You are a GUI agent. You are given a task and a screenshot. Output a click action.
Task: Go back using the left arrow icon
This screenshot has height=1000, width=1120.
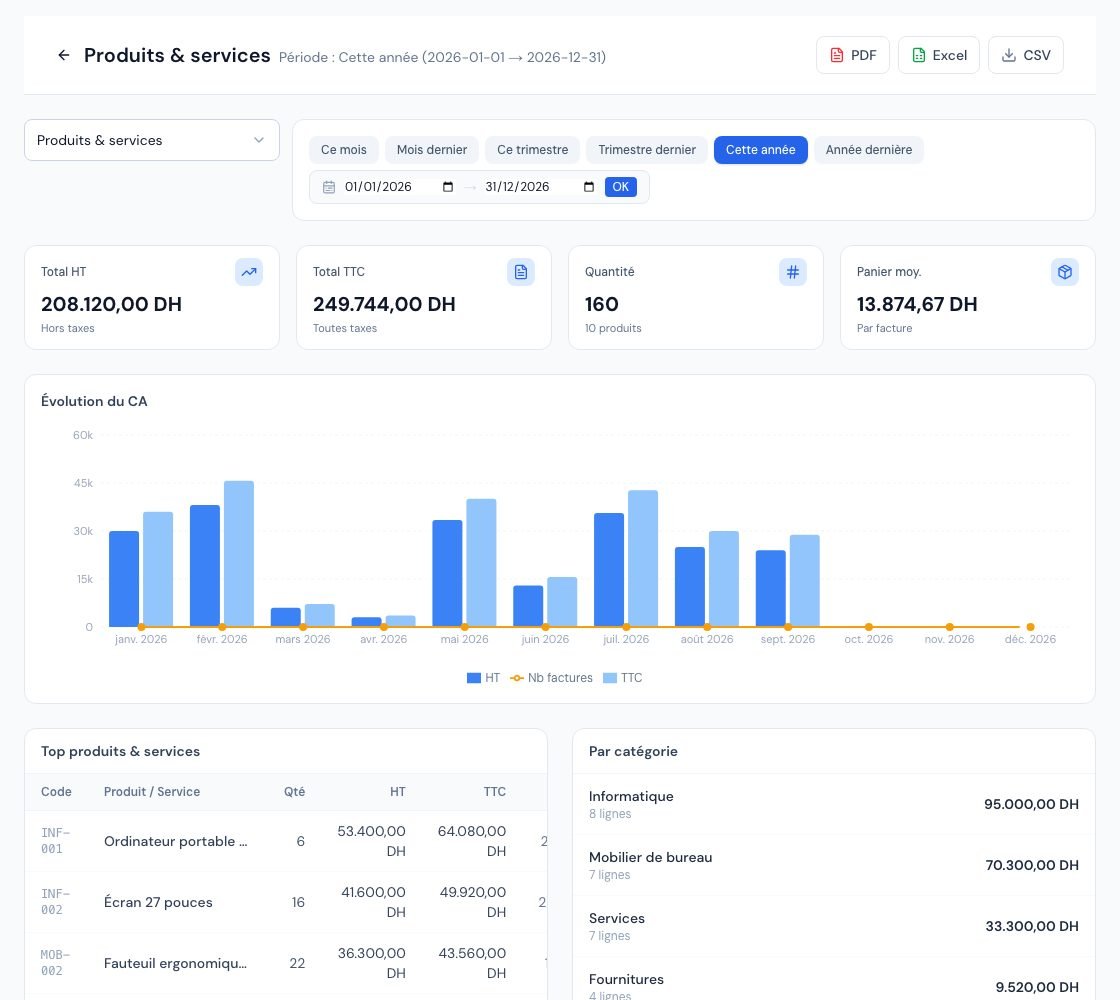tap(64, 55)
